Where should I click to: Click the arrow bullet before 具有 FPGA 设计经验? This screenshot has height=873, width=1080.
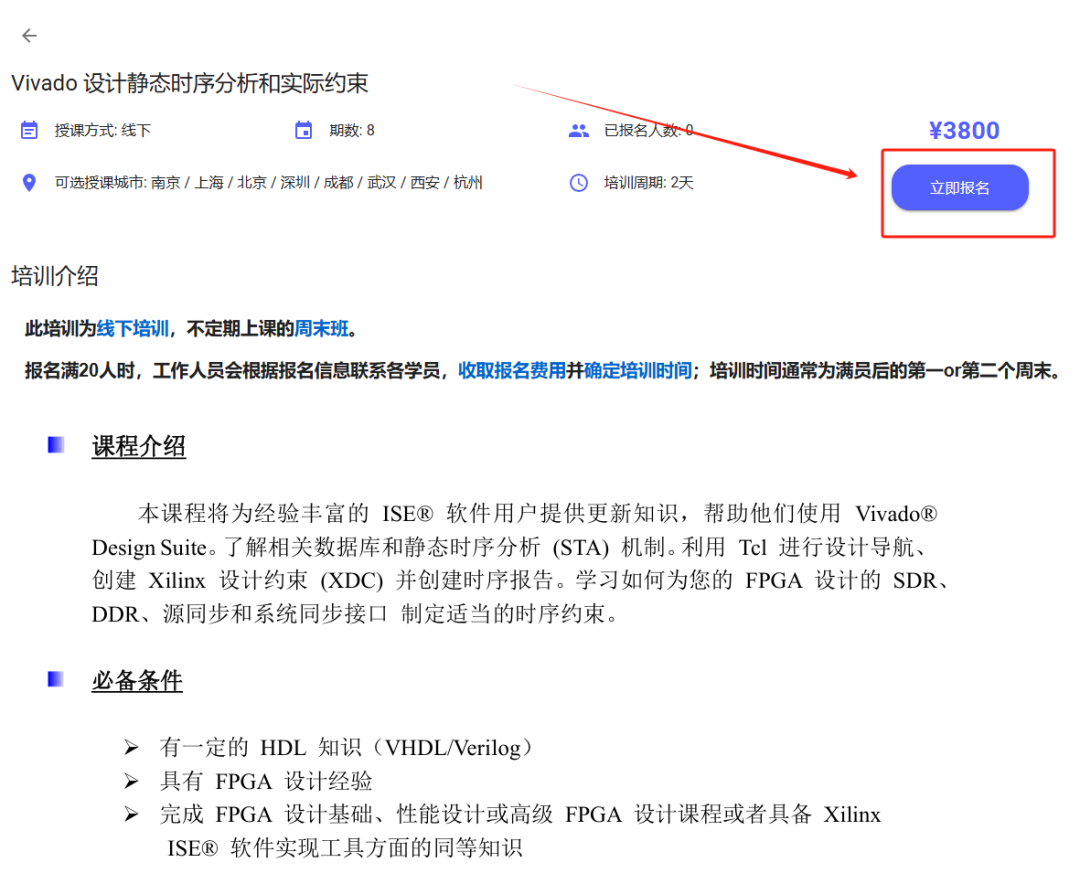tap(131, 781)
